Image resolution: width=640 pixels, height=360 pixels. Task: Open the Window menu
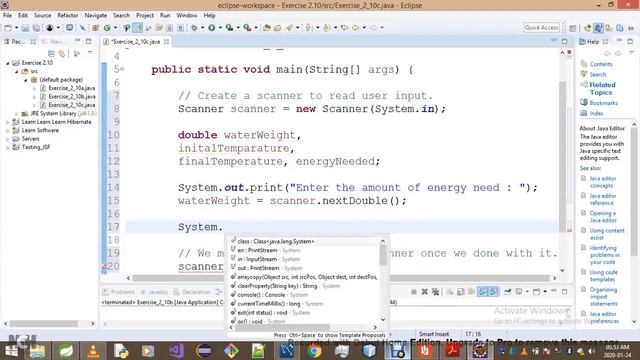coord(187,15)
